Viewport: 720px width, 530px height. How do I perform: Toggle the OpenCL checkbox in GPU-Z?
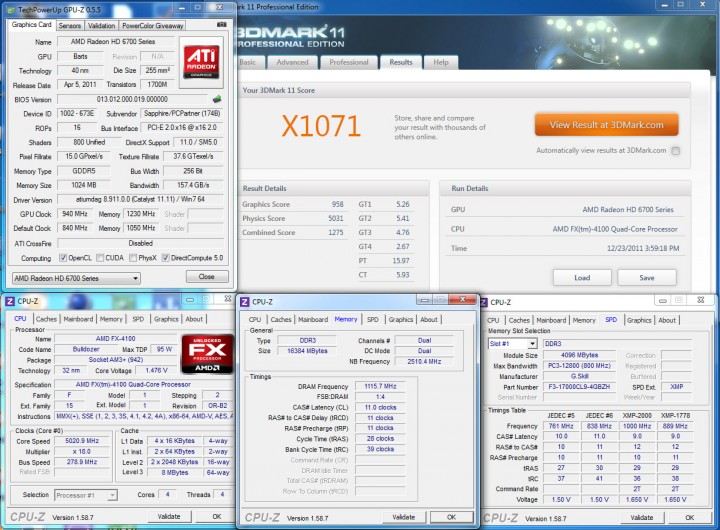tap(63, 258)
